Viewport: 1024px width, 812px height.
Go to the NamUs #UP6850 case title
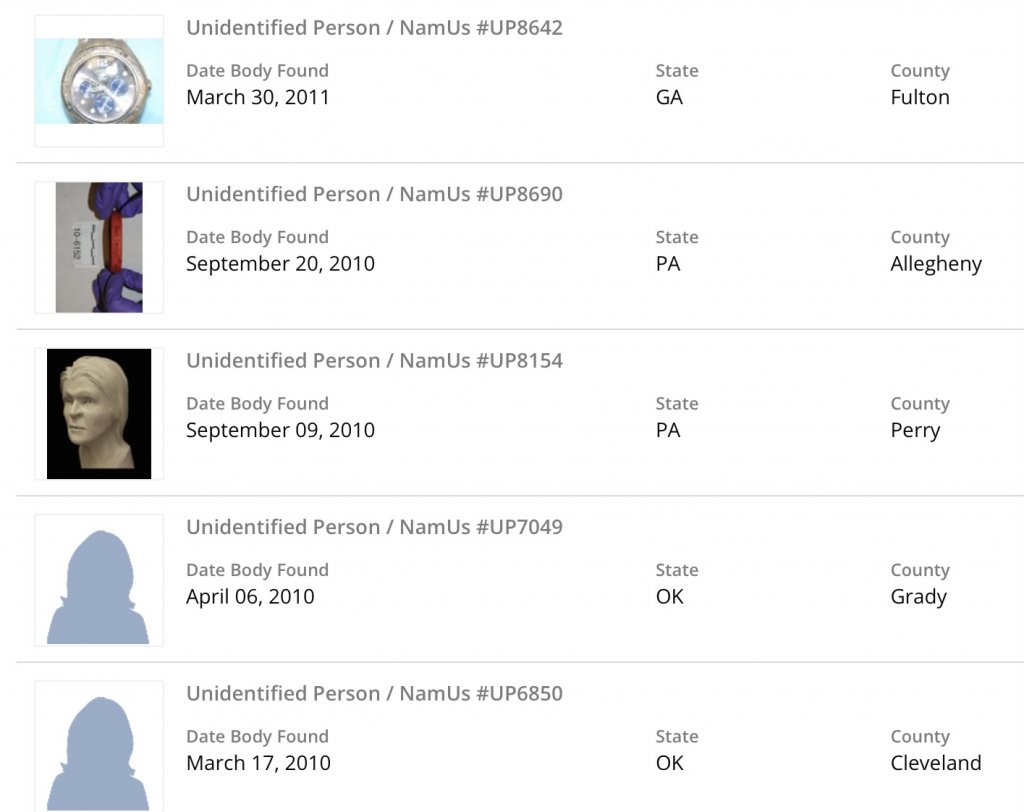(374, 693)
